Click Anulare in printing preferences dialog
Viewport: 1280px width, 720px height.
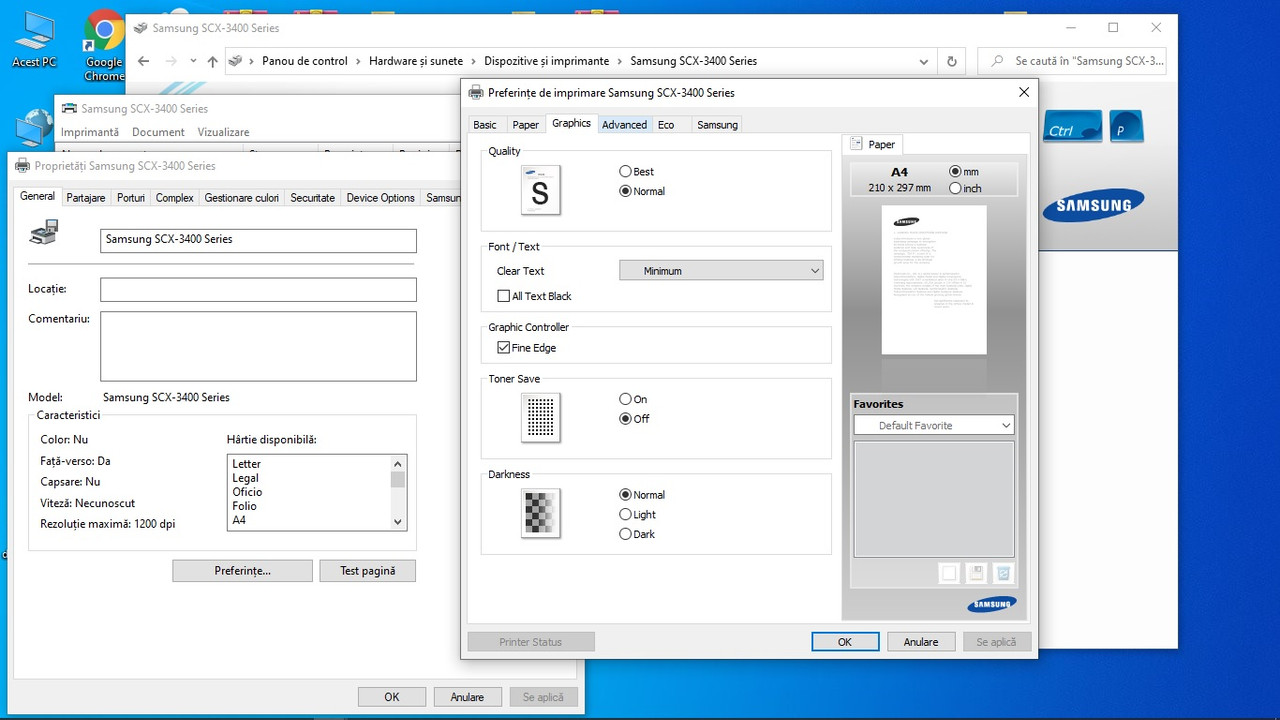(921, 642)
